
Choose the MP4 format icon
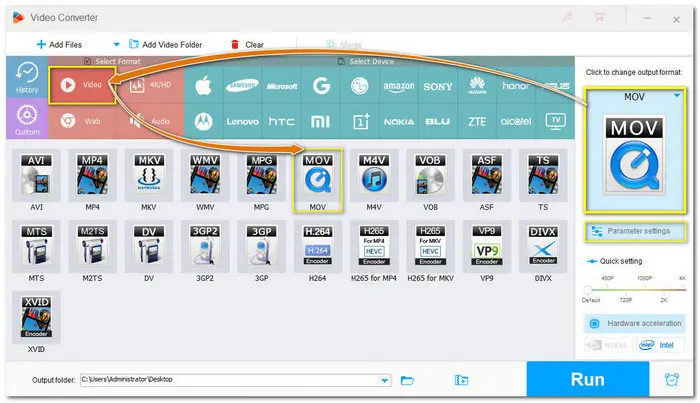pyautogui.click(x=92, y=175)
